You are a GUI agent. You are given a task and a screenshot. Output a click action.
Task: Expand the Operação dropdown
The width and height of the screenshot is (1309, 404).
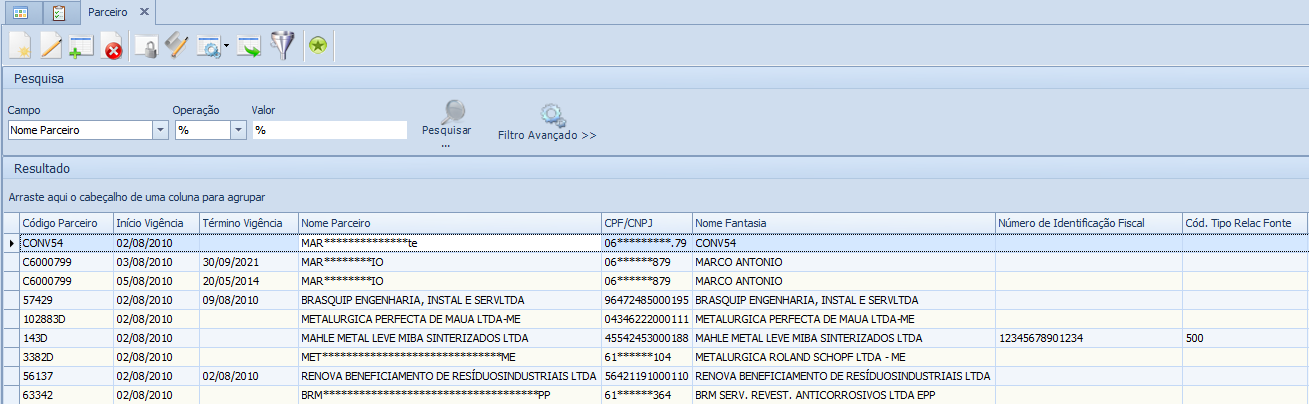click(238, 130)
